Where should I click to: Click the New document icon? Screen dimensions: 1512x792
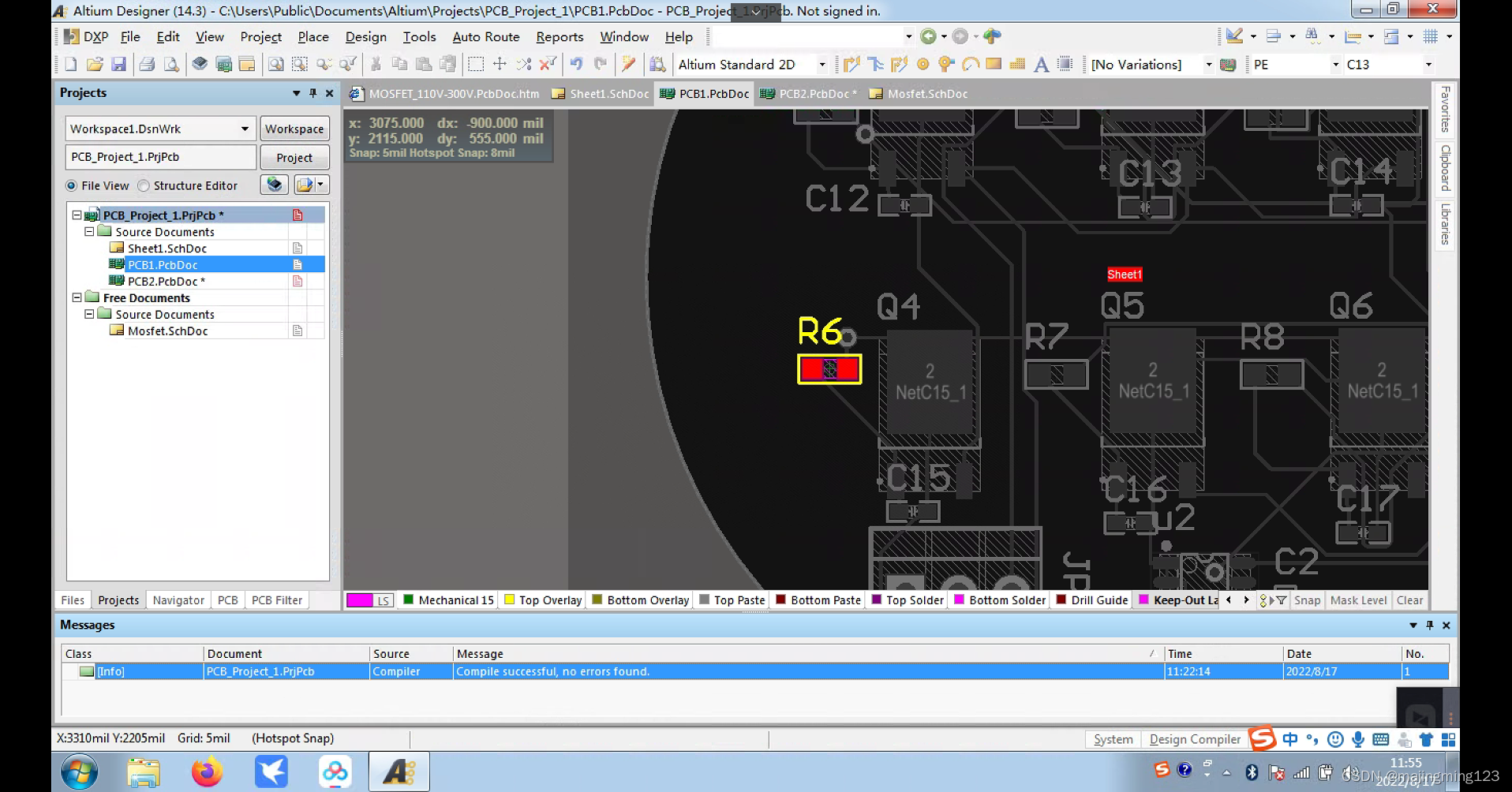(71, 65)
